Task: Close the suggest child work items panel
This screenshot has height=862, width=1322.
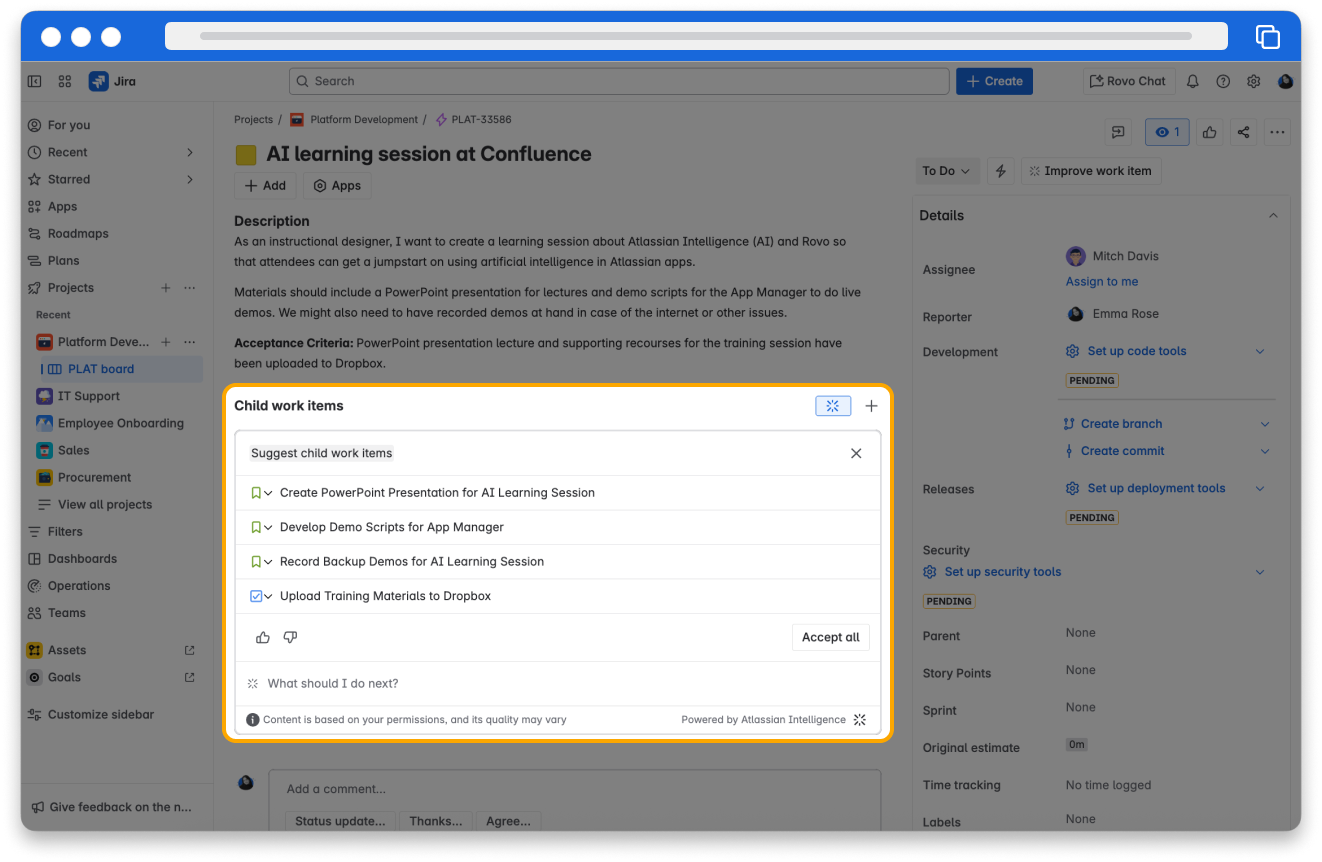Action: coord(856,453)
